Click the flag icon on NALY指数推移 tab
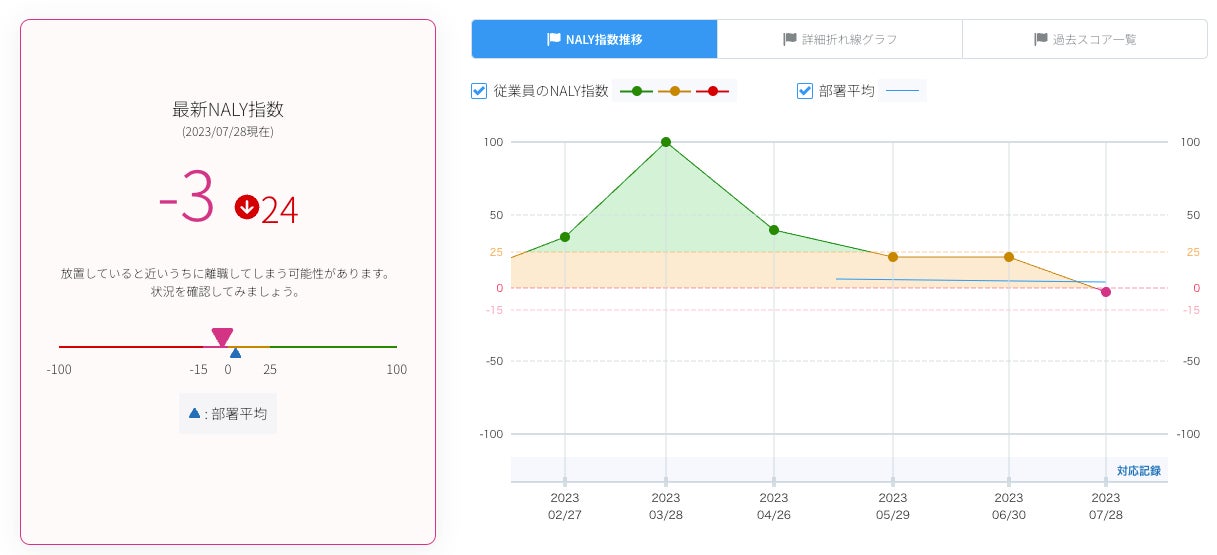 click(554, 40)
